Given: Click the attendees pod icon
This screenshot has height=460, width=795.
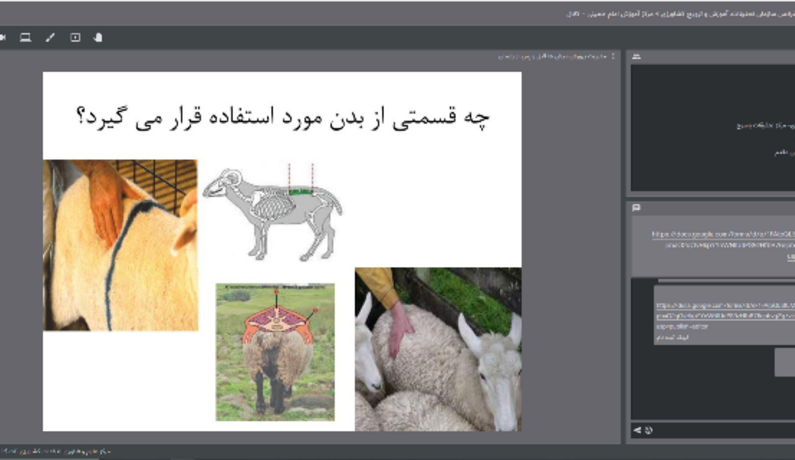Looking at the screenshot, I should (x=636, y=56).
